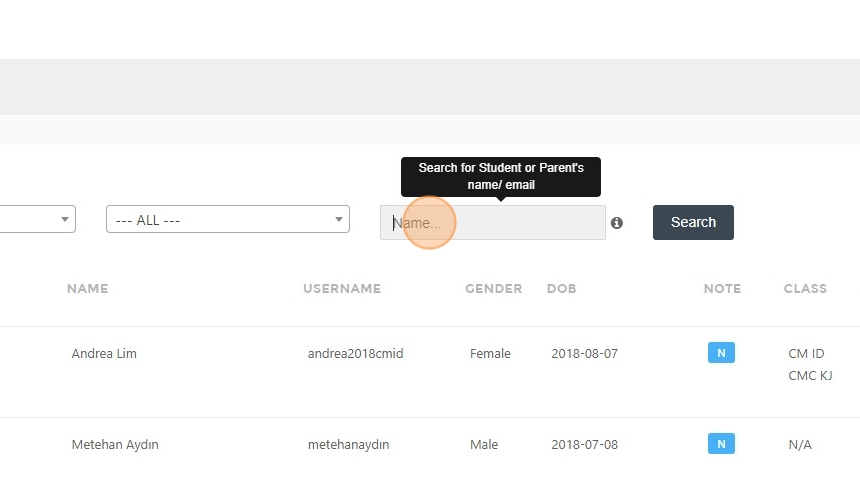Focus the Name search input field
The image size is (860, 479).
tap(493, 222)
